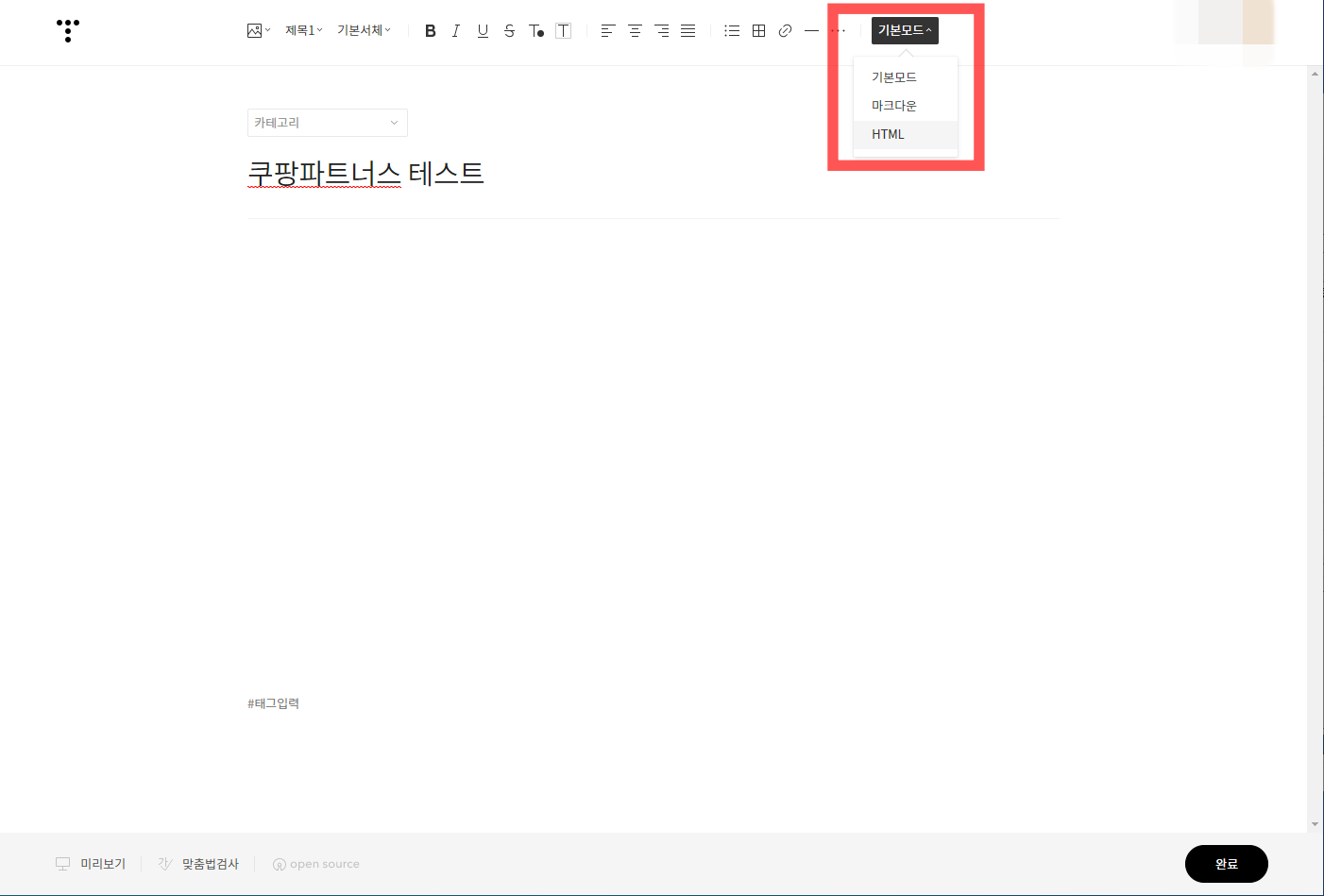
Task: Click the scrollbar down arrow
Action: click(1315, 824)
